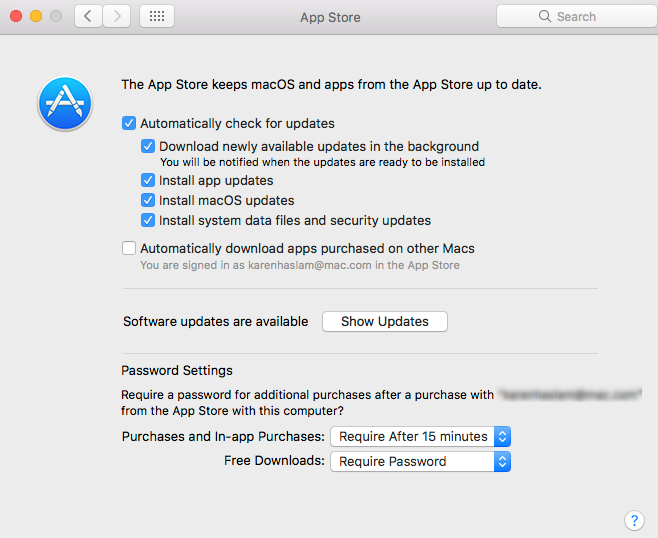This screenshot has width=658, height=538.
Task: Close the App Store preferences window
Action: pyautogui.click(x=16, y=16)
